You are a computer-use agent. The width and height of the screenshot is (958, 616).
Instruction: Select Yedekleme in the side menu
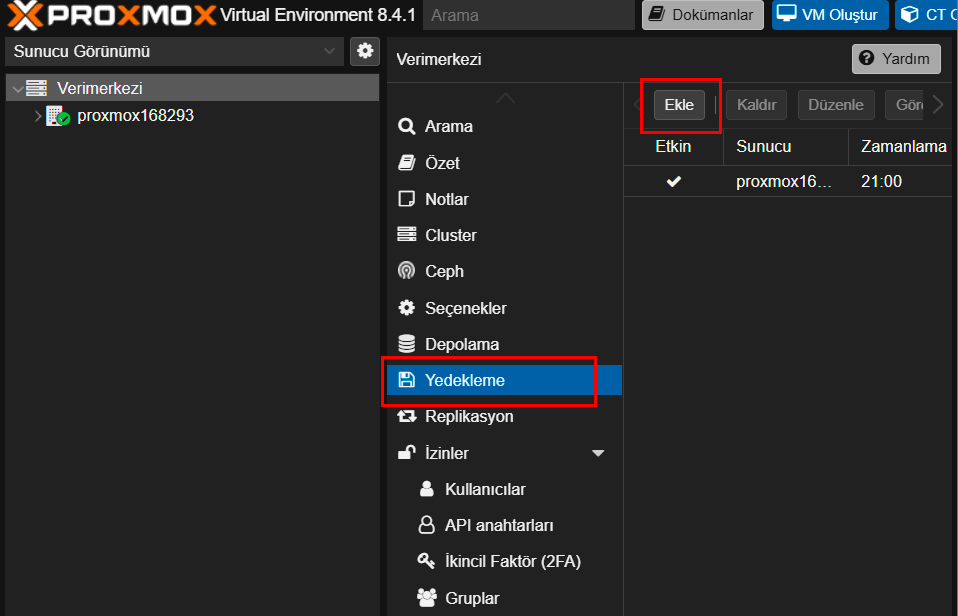click(x=464, y=380)
